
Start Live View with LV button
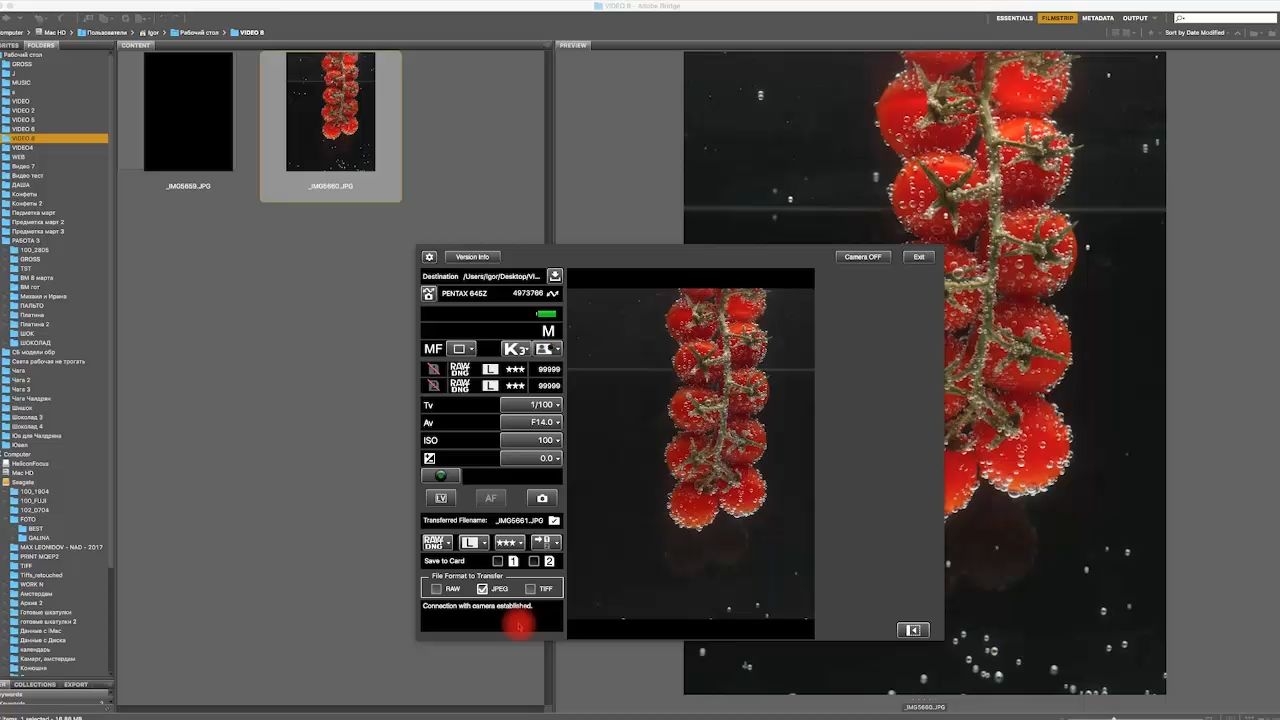coord(440,498)
